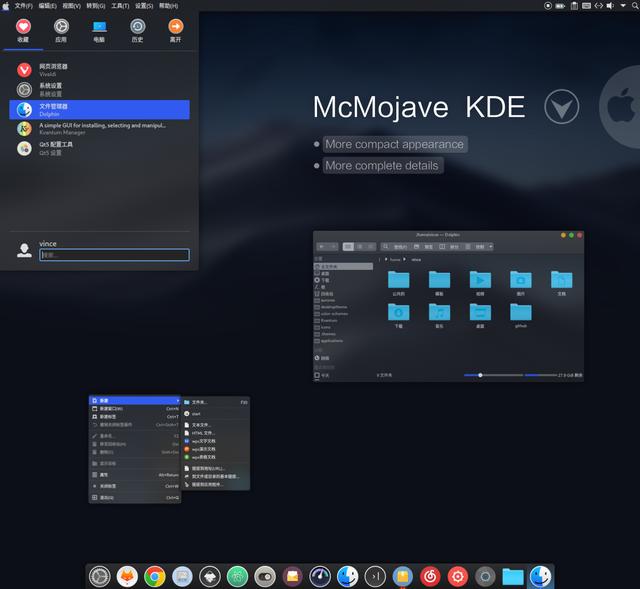Open Chrome from the dock

154,576
